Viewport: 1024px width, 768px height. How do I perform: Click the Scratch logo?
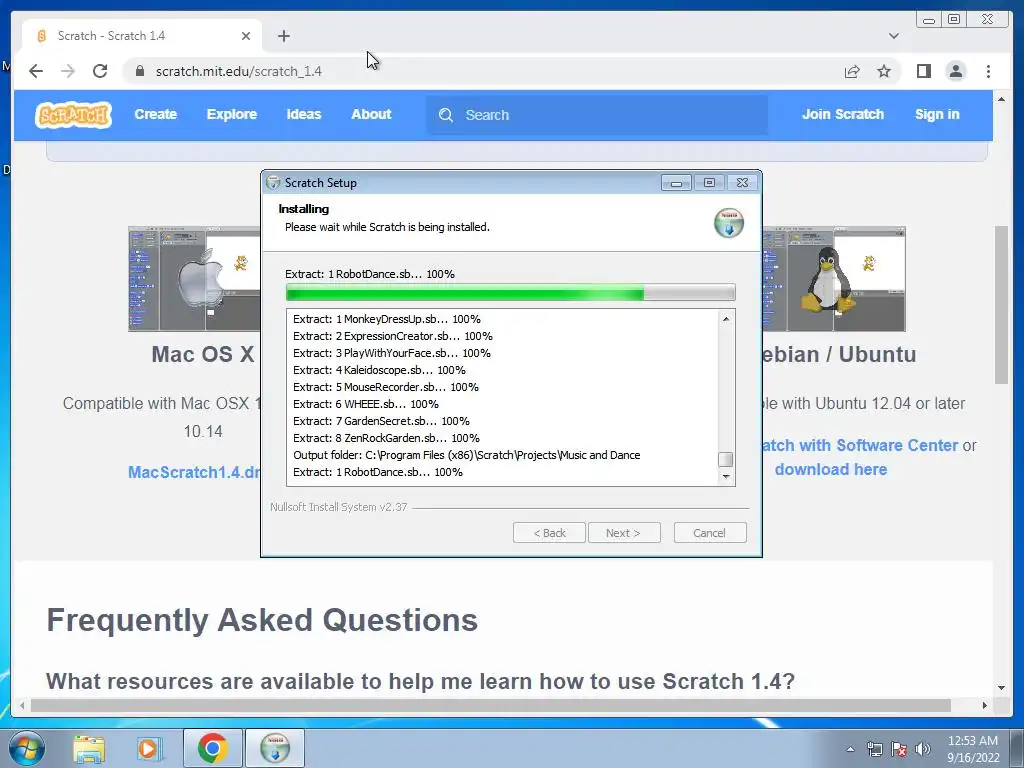coord(73,115)
